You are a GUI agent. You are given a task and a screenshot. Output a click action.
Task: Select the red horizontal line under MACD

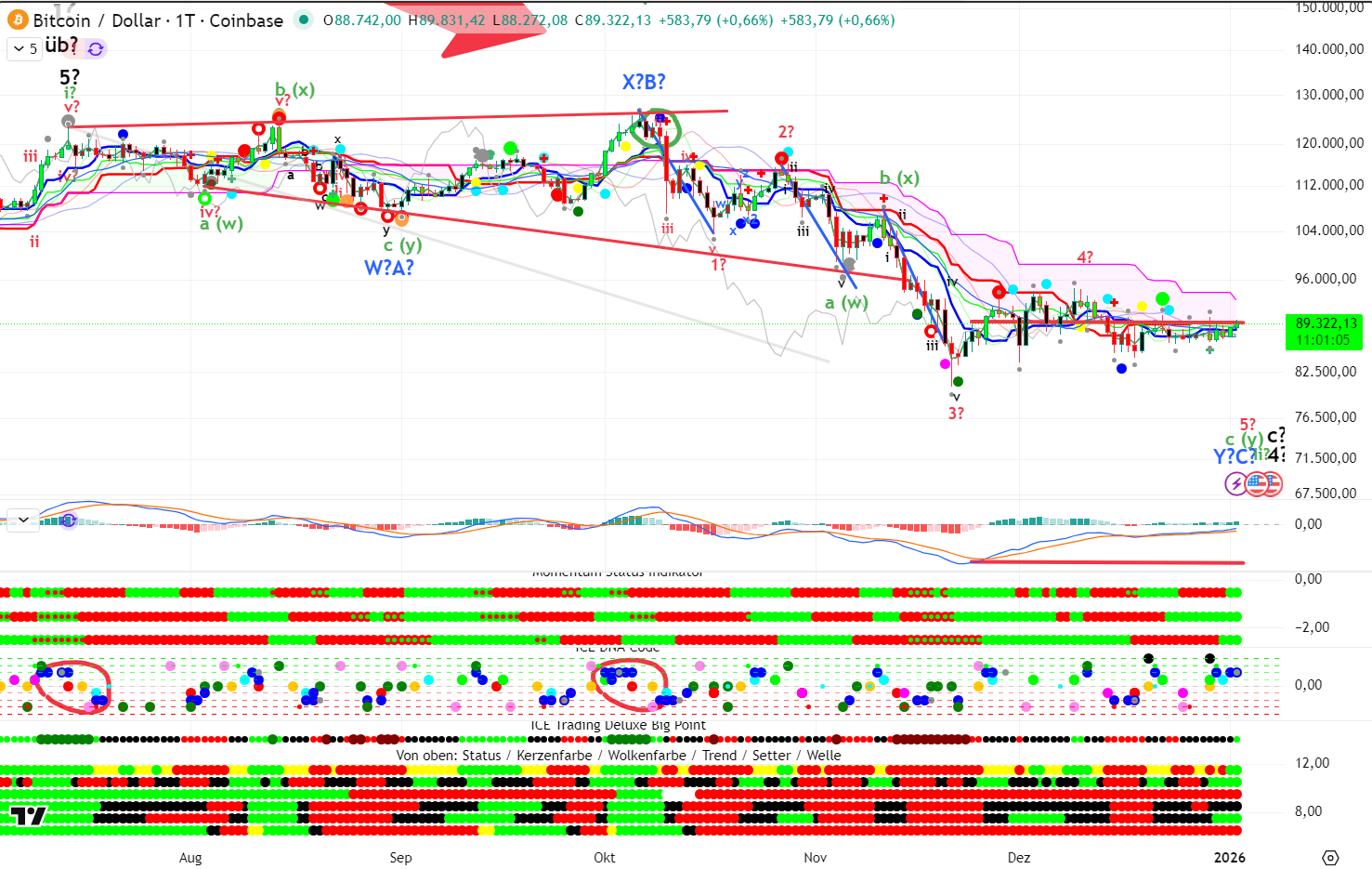pyautogui.click(x=1105, y=561)
